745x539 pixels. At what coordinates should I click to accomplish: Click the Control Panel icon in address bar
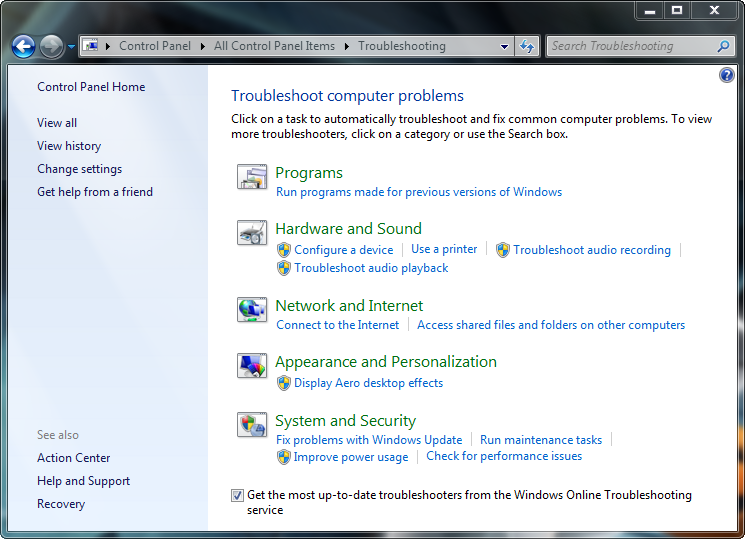tap(90, 46)
